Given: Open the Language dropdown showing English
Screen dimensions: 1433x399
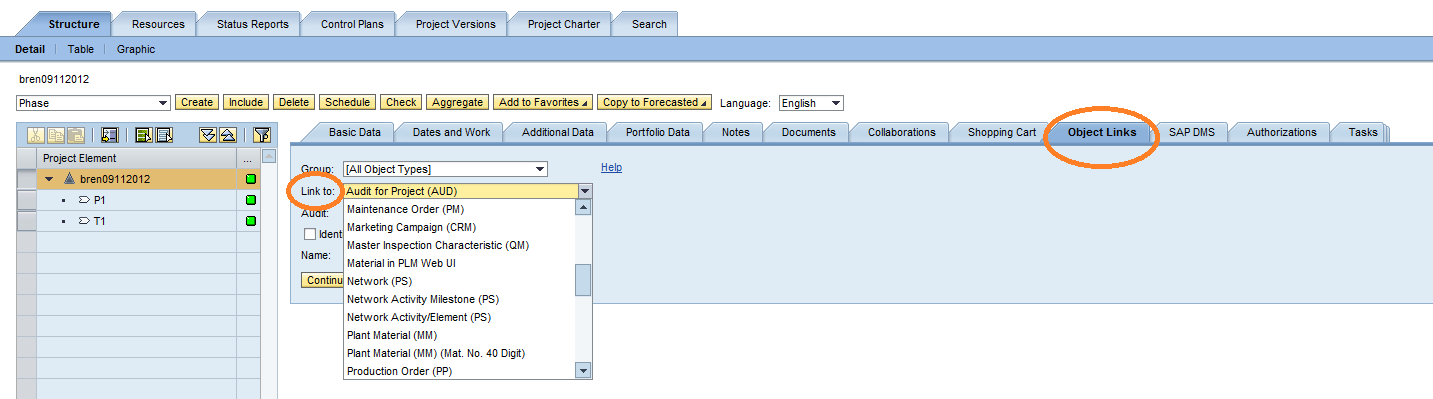Looking at the screenshot, I should 811,103.
